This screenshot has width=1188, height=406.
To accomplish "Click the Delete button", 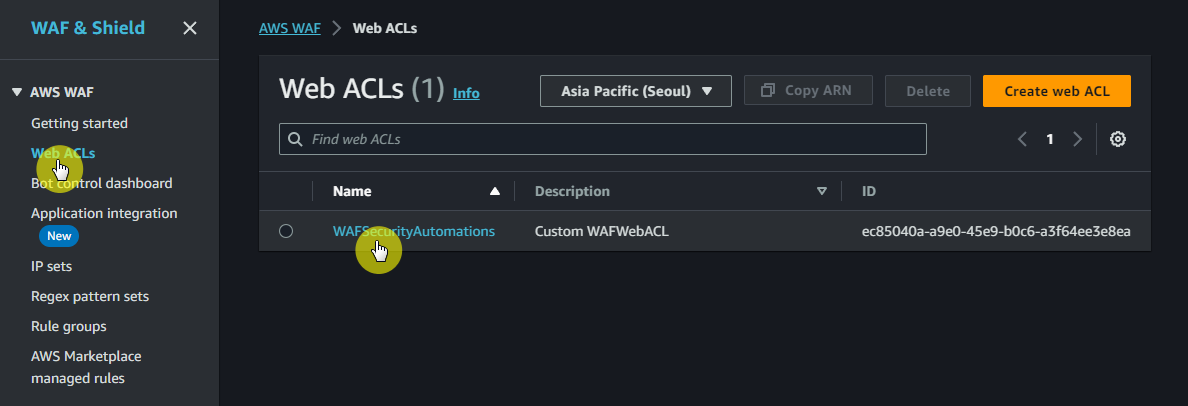I will (928, 91).
